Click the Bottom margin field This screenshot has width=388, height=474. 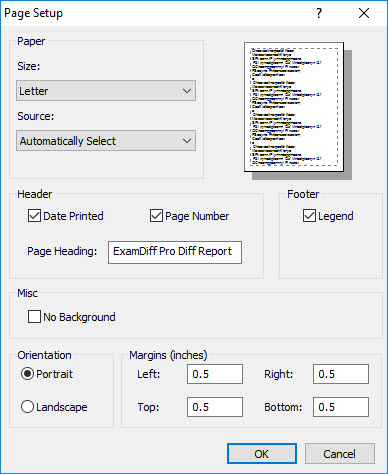(x=341, y=407)
